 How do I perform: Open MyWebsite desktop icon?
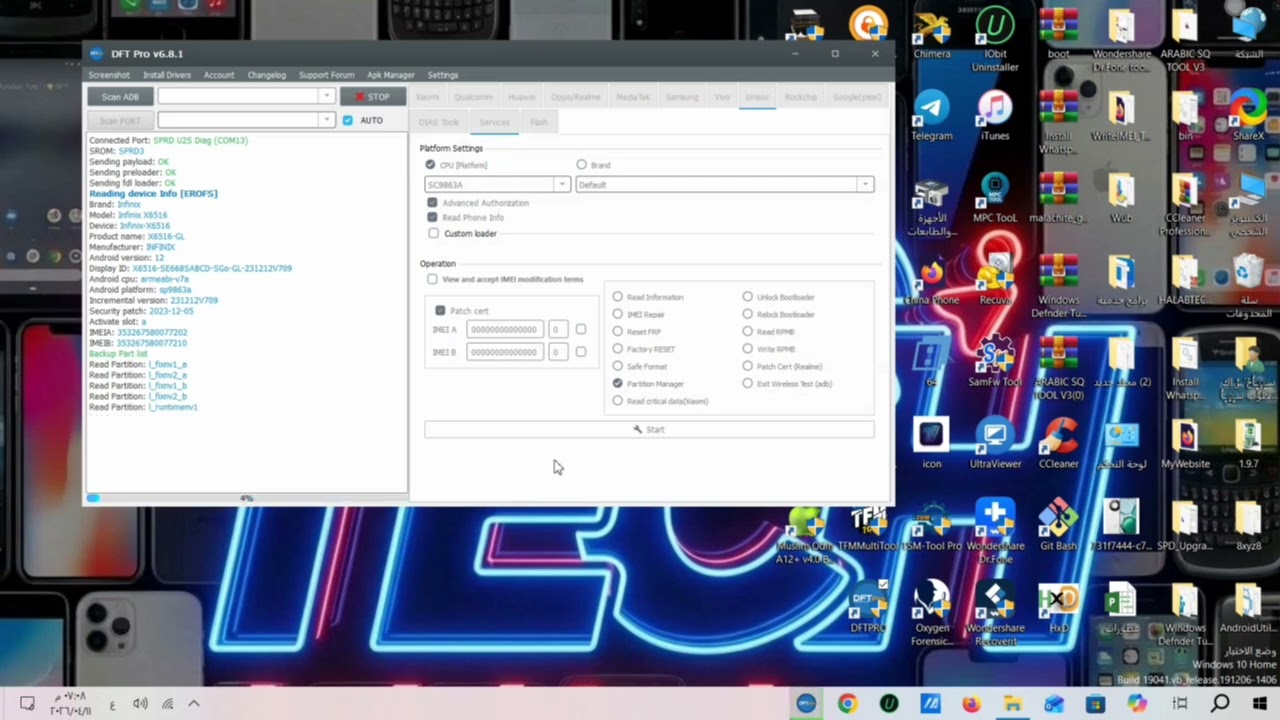point(1185,445)
